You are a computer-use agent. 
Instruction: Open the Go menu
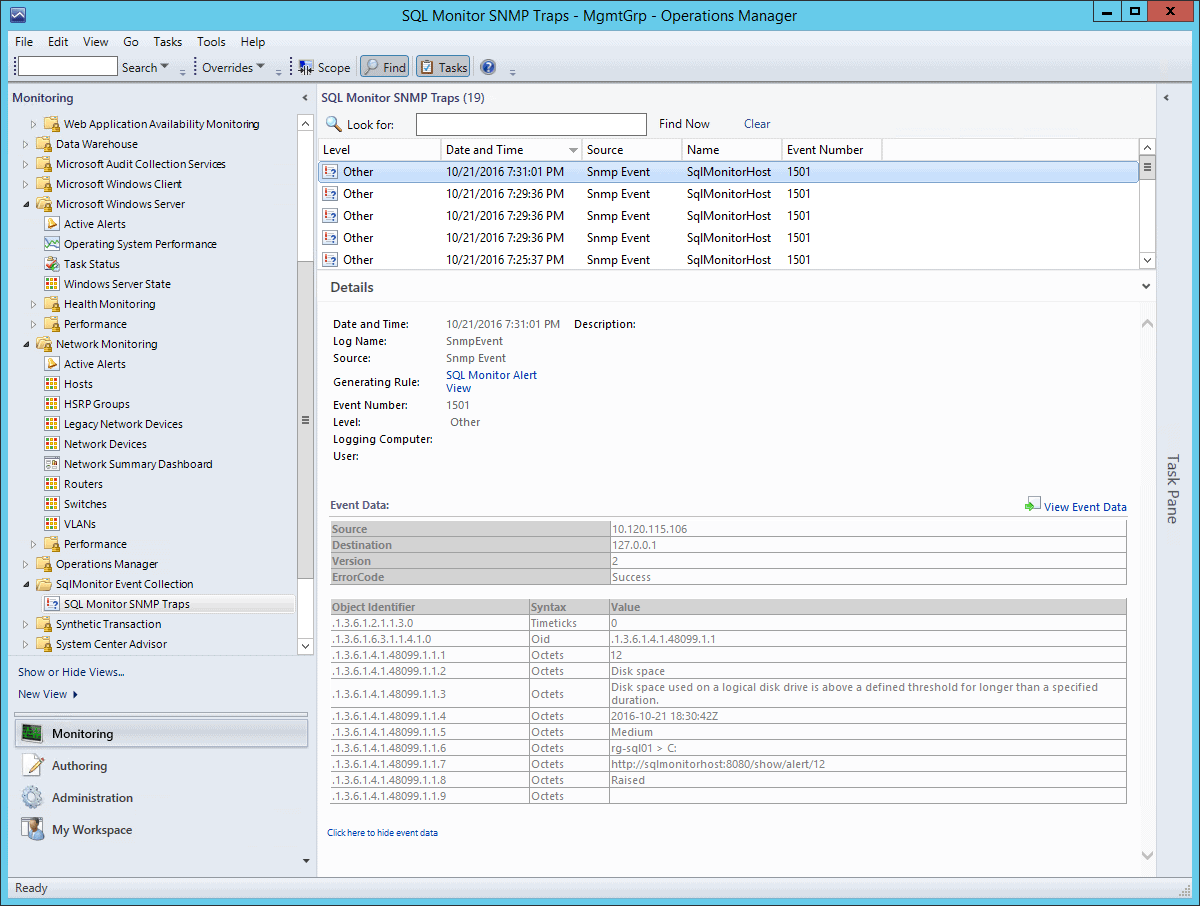pos(130,42)
